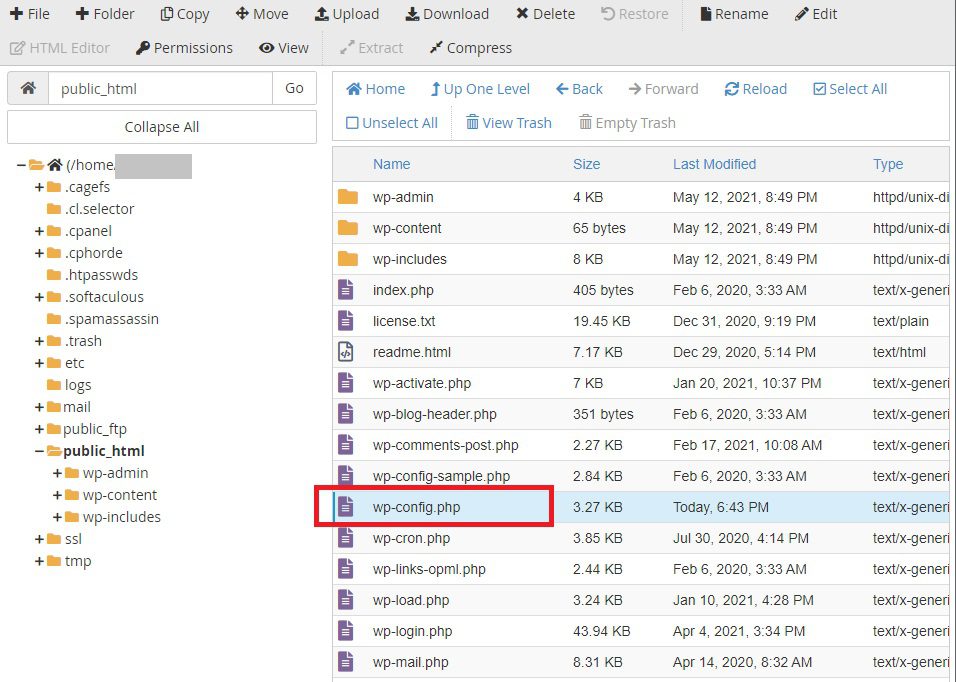The width and height of the screenshot is (956, 682).
Task: Expand the .cagefs folder
Action: pyautogui.click(x=40, y=187)
